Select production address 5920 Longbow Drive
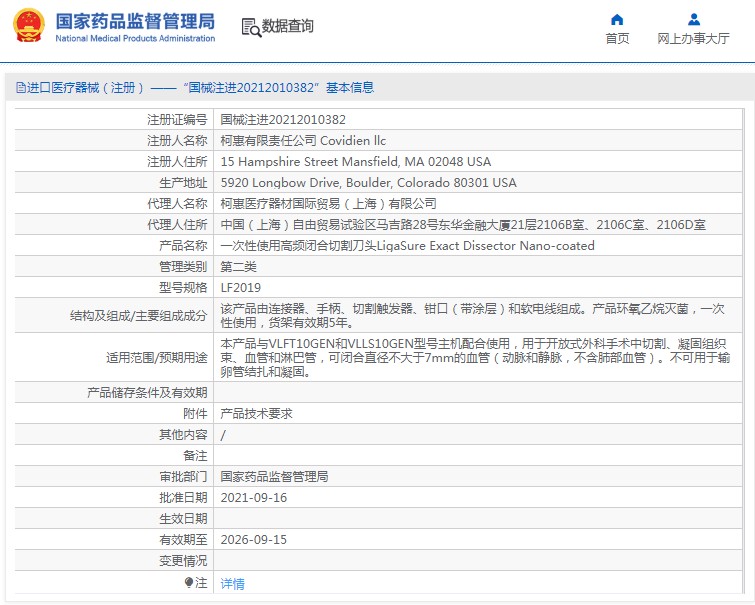The image size is (755, 605). (x=368, y=183)
